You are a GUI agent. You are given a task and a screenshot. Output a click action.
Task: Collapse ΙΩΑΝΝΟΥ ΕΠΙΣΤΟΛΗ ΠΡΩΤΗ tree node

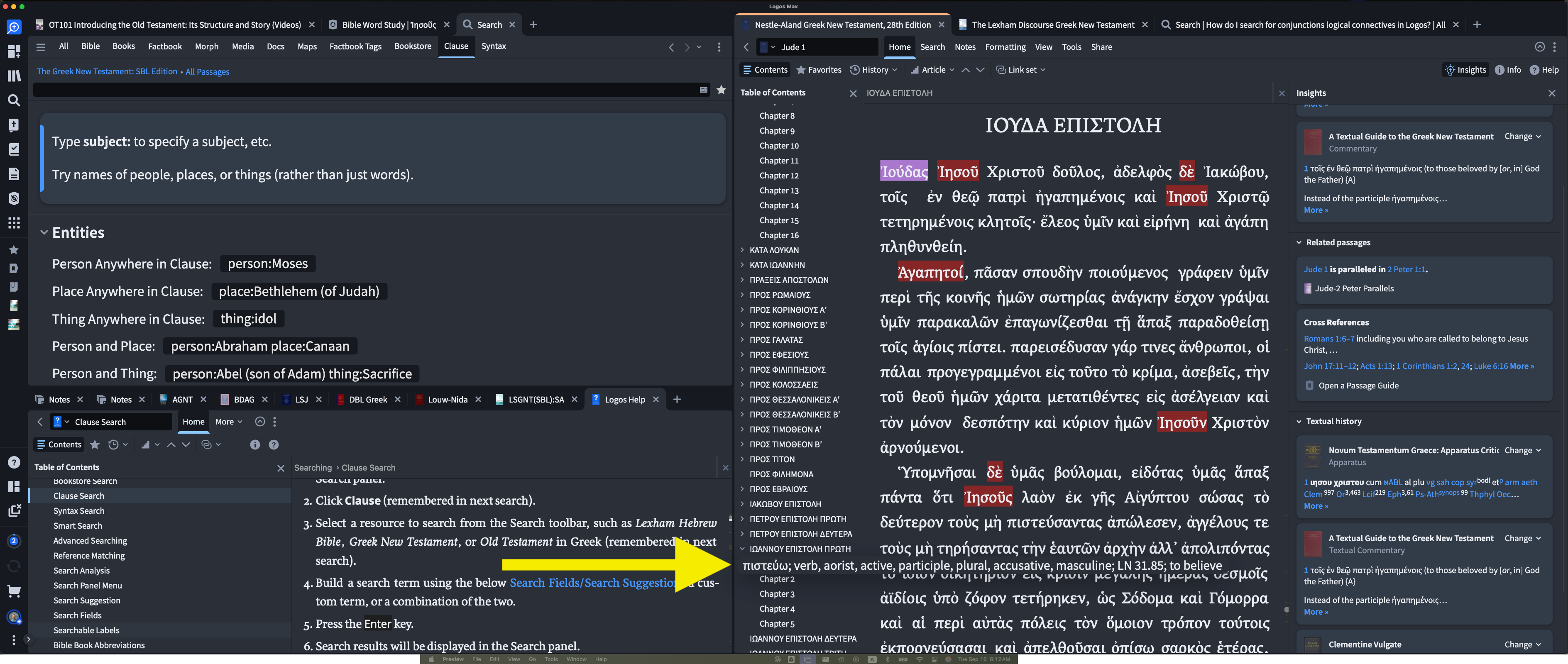tap(742, 548)
